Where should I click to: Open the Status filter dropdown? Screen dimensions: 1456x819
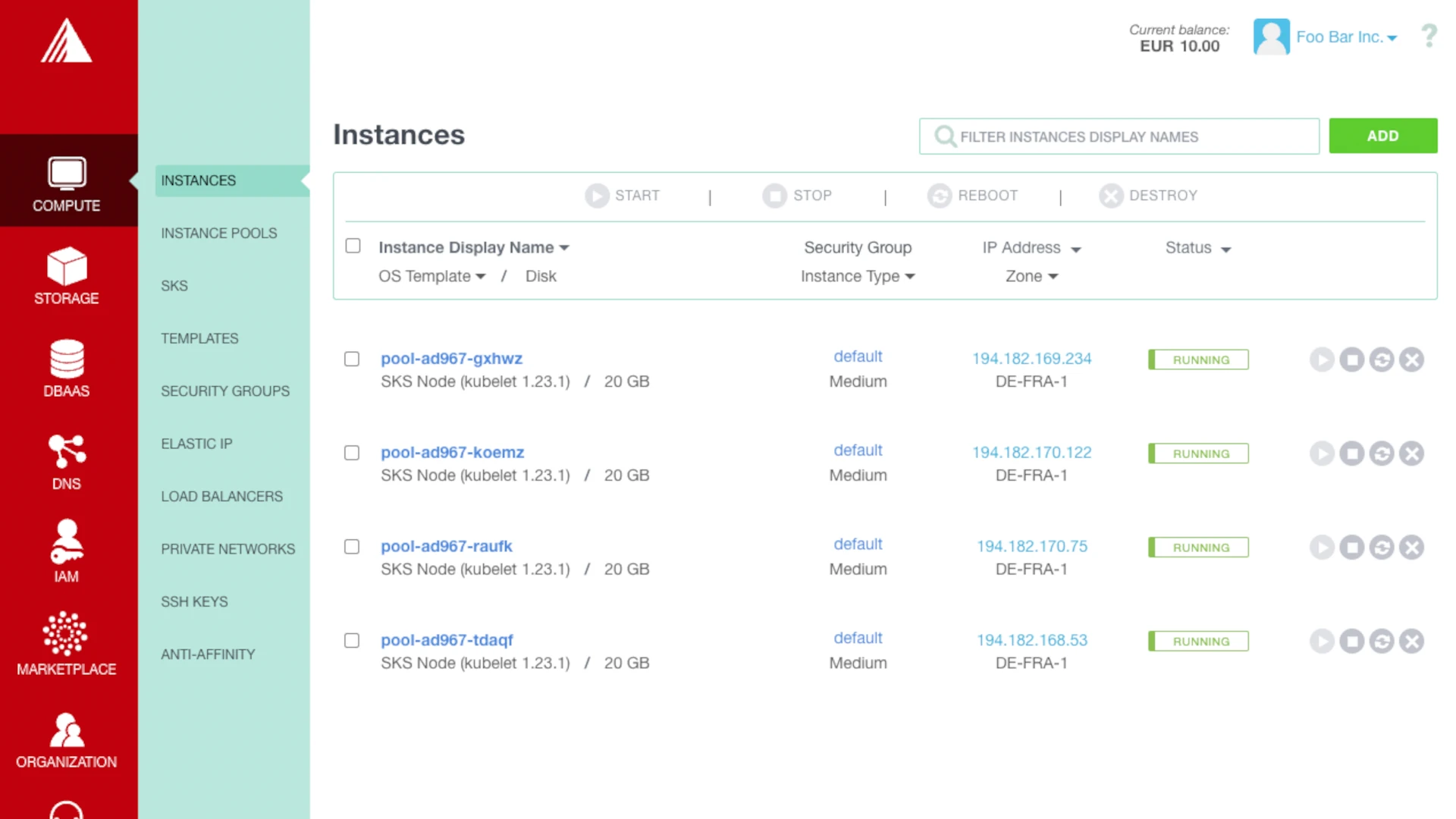click(x=1197, y=248)
